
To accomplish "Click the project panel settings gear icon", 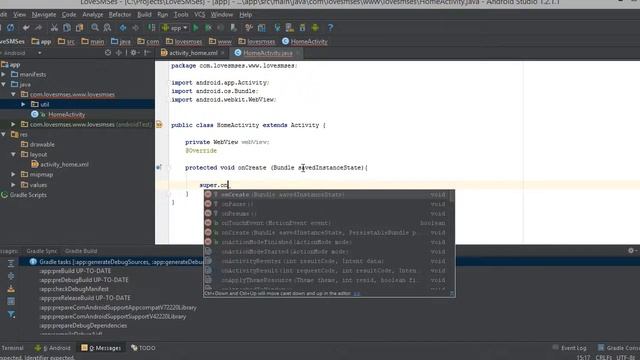I will point(134,53).
